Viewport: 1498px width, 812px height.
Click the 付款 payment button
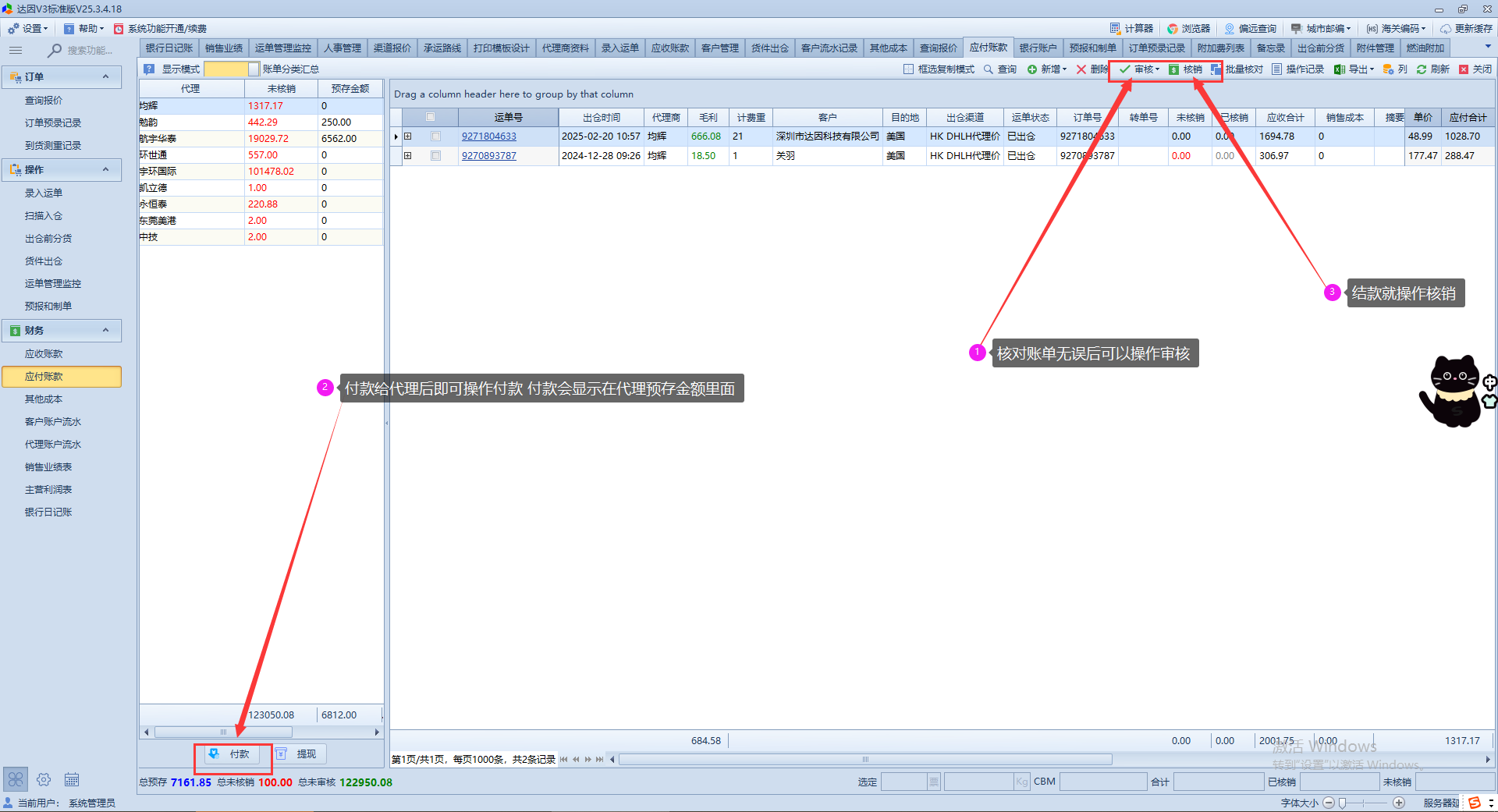232,754
